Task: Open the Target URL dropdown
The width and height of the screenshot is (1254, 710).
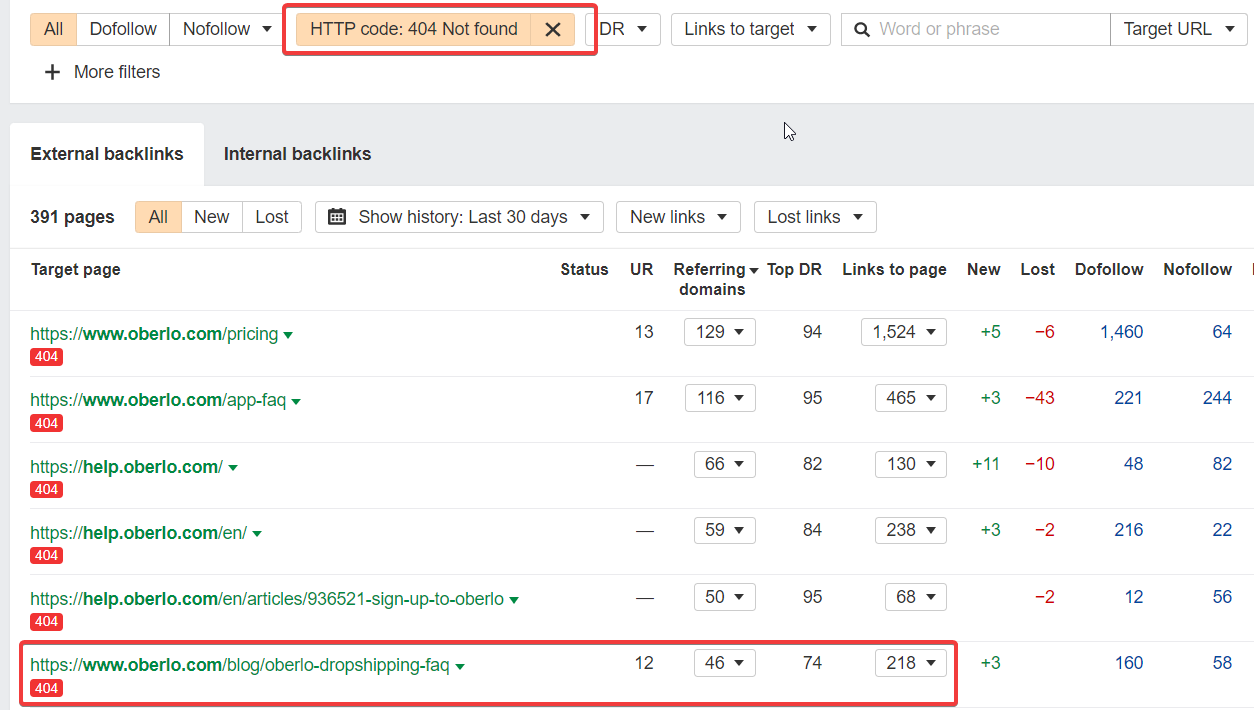Action: click(x=1179, y=29)
